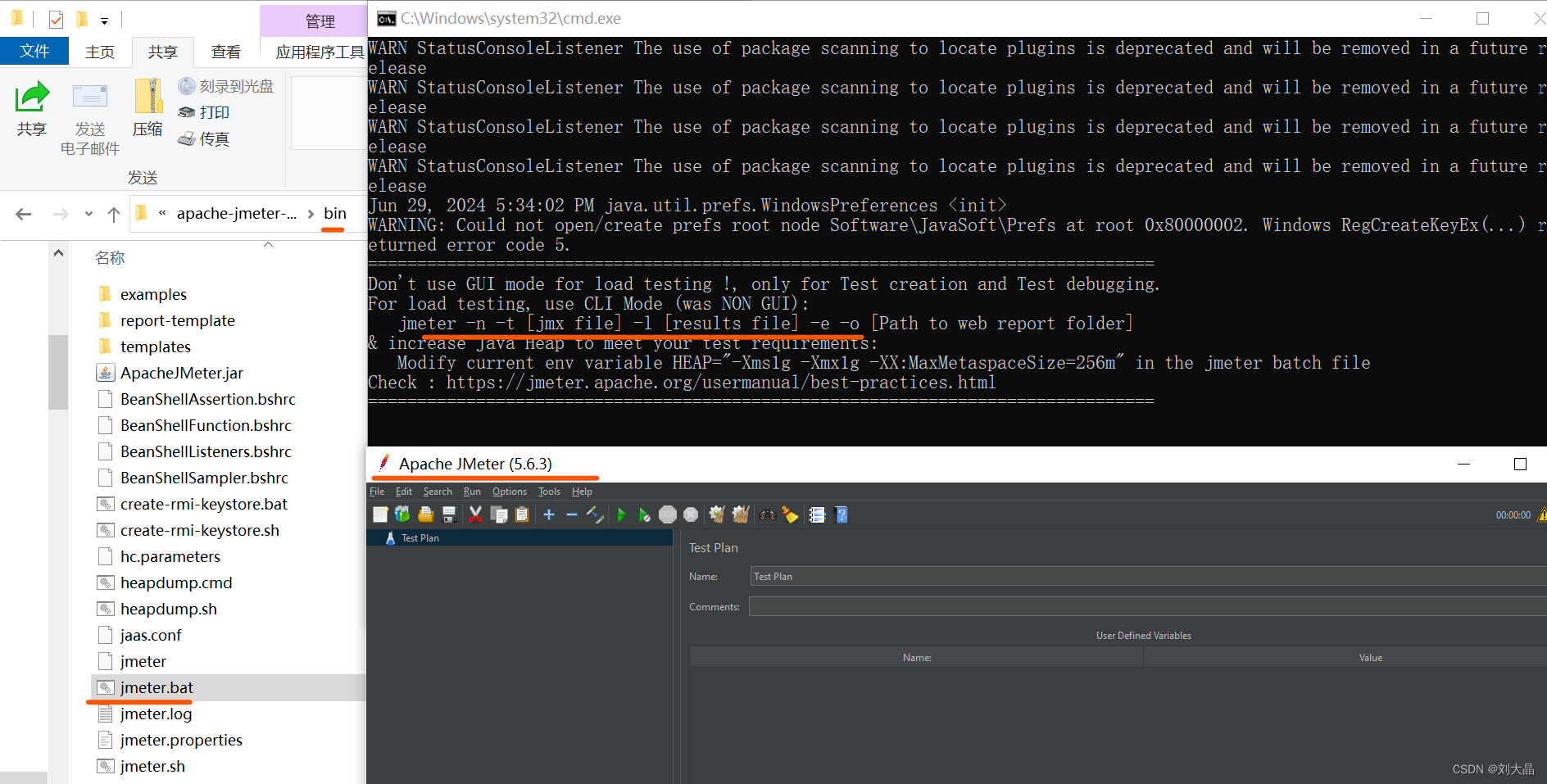Select the jmeter.properties file
Viewport: 1547px width, 784px height.
coord(180,740)
